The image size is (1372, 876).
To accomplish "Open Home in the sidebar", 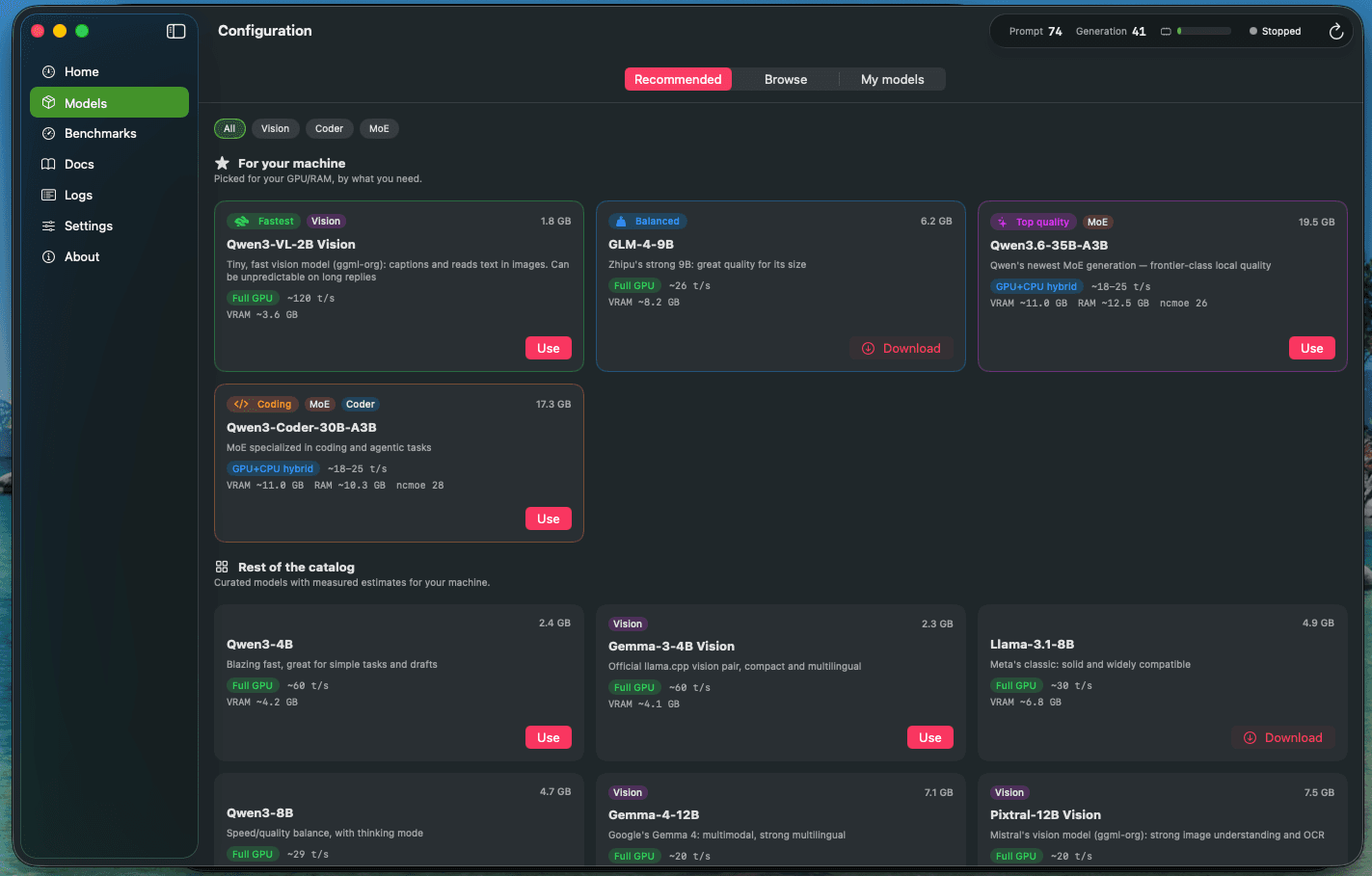I will click(x=109, y=71).
